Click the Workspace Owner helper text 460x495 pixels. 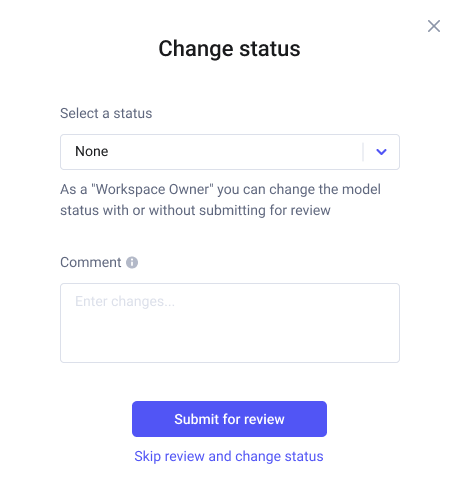(x=220, y=200)
